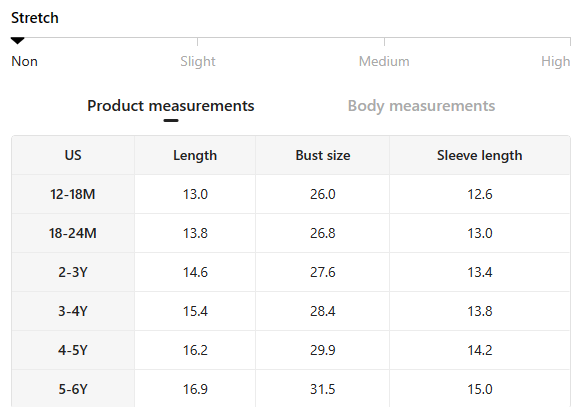Click bust size value 29.9
The height and width of the screenshot is (407, 574).
323,350
